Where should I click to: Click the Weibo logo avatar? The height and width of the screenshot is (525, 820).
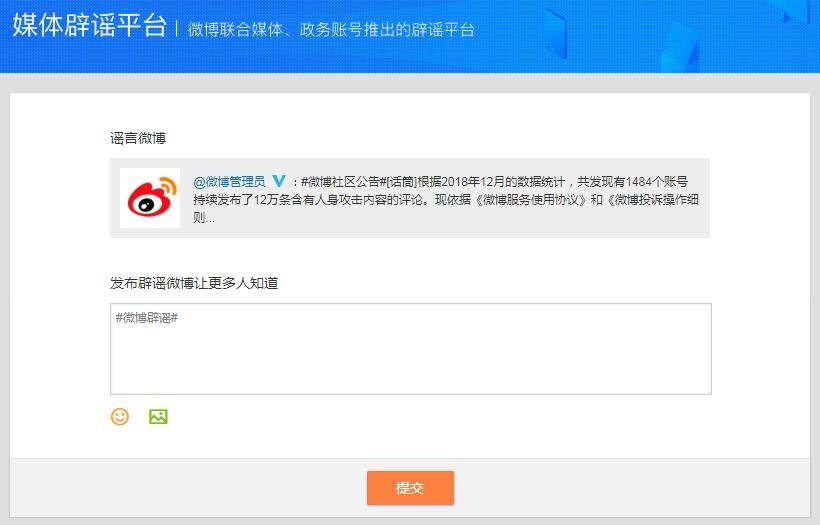click(x=150, y=198)
